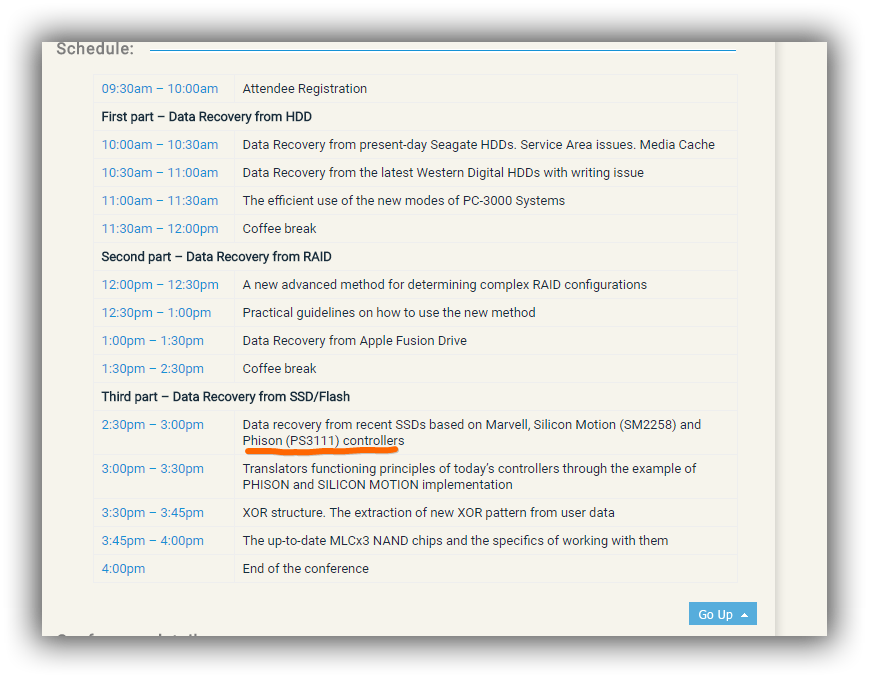This screenshot has height=678, width=869.
Task: Click the 12:00pm – 12:30pm time slot
Action: coord(160,284)
